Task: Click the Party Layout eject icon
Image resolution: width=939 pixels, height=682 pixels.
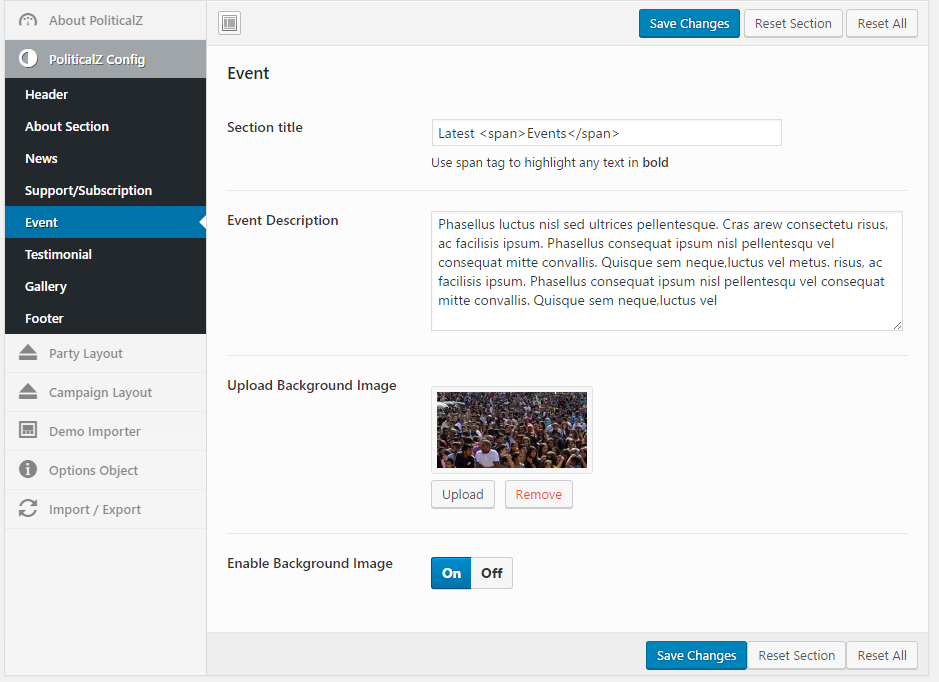Action: 28,353
